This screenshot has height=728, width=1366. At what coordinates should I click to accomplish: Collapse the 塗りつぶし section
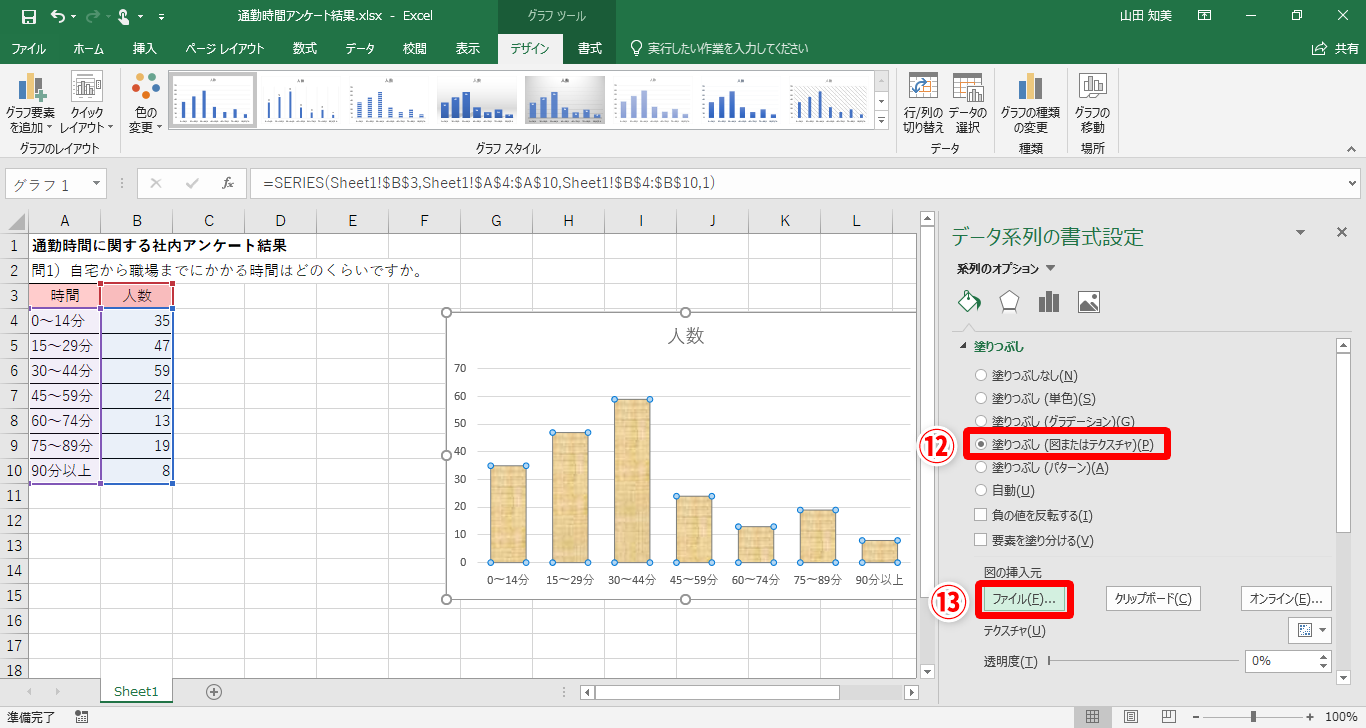pyautogui.click(x=964, y=346)
